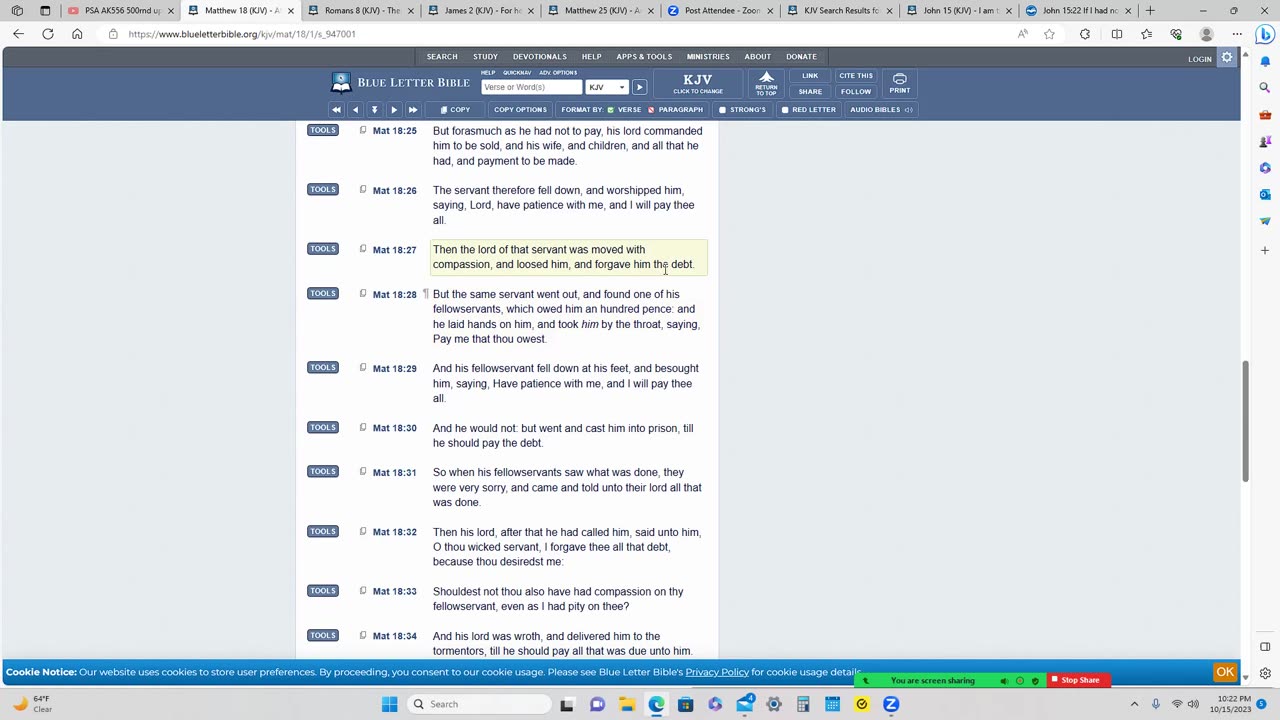The image size is (1280, 720).
Task: Click next verse arrow in navigation bar
Action: 393,110
